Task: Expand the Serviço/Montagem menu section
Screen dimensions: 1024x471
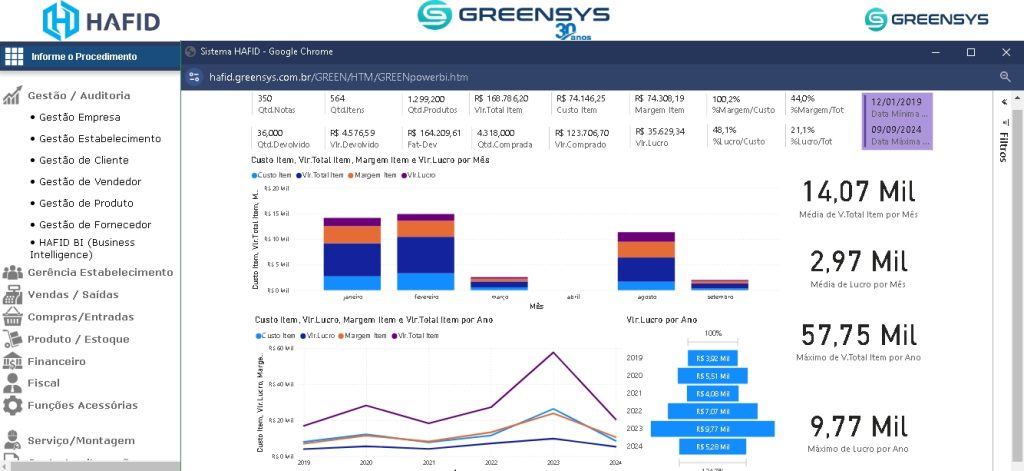Action: (80, 440)
